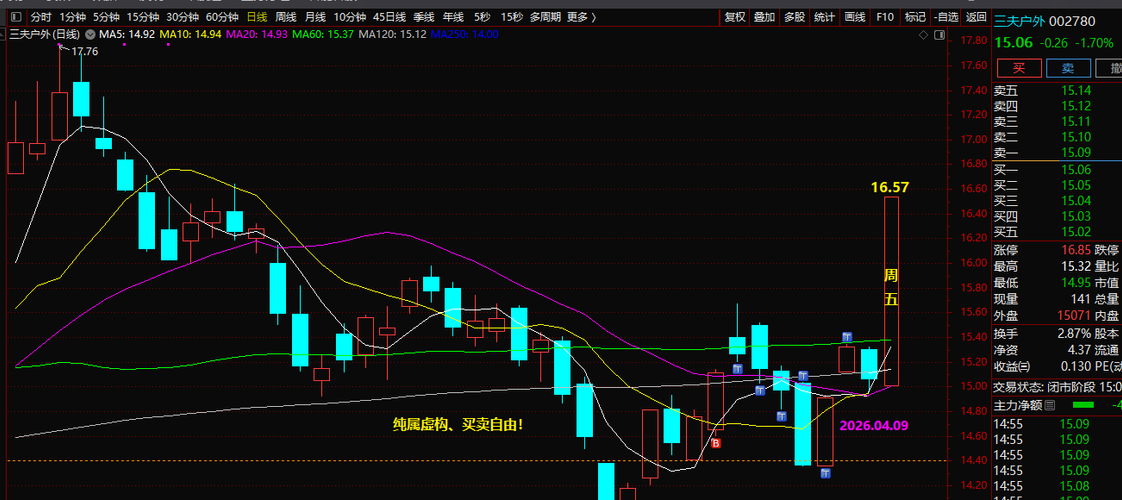Click the 卖二 15.10 order row
Screen dimensions: 1122x500
click(1058, 137)
